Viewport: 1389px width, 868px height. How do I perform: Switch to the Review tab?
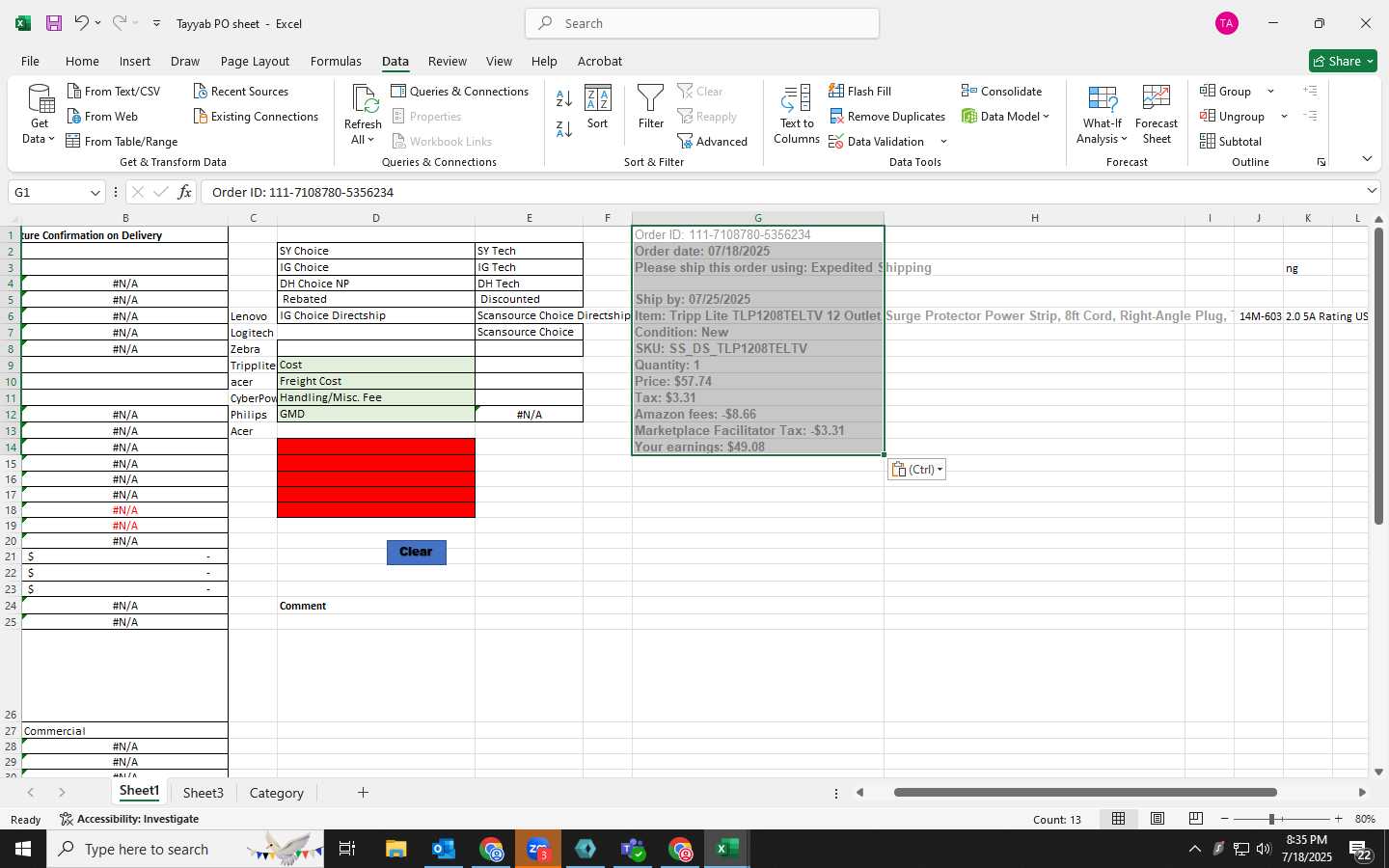(448, 61)
